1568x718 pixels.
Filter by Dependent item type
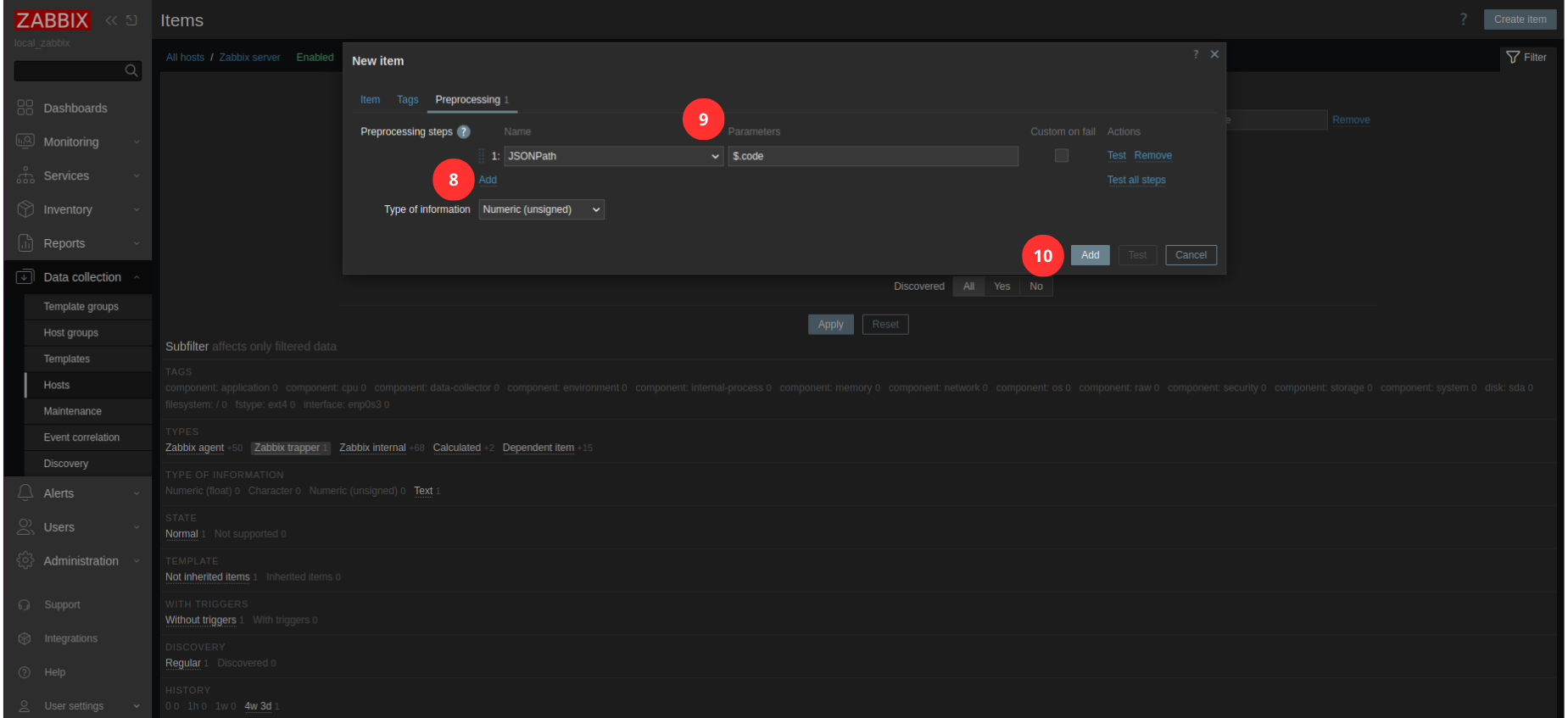538,448
